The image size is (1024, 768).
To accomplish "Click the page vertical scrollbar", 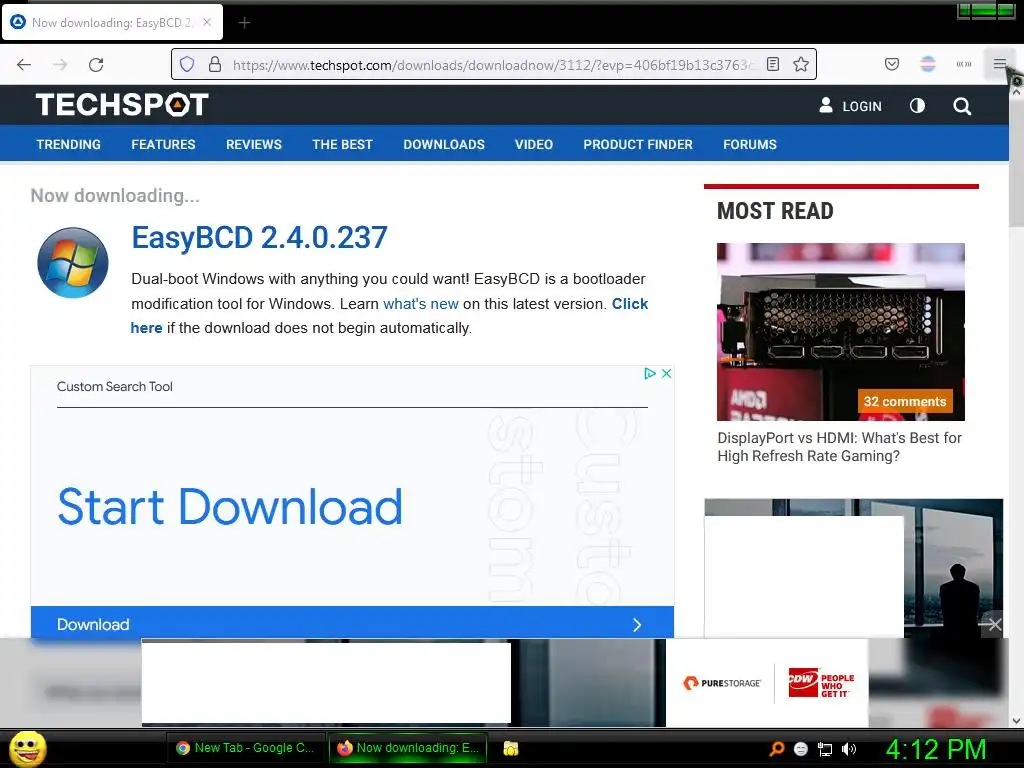I will pyautogui.click(x=1016, y=163).
